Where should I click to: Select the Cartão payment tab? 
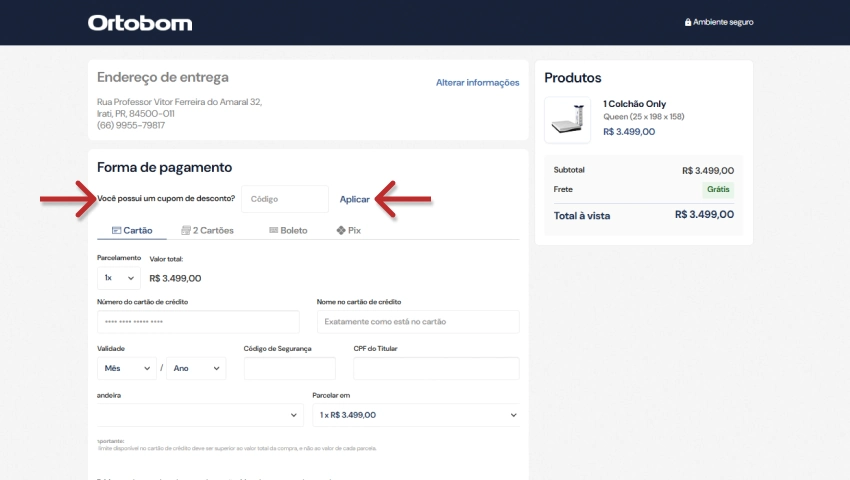click(132, 230)
